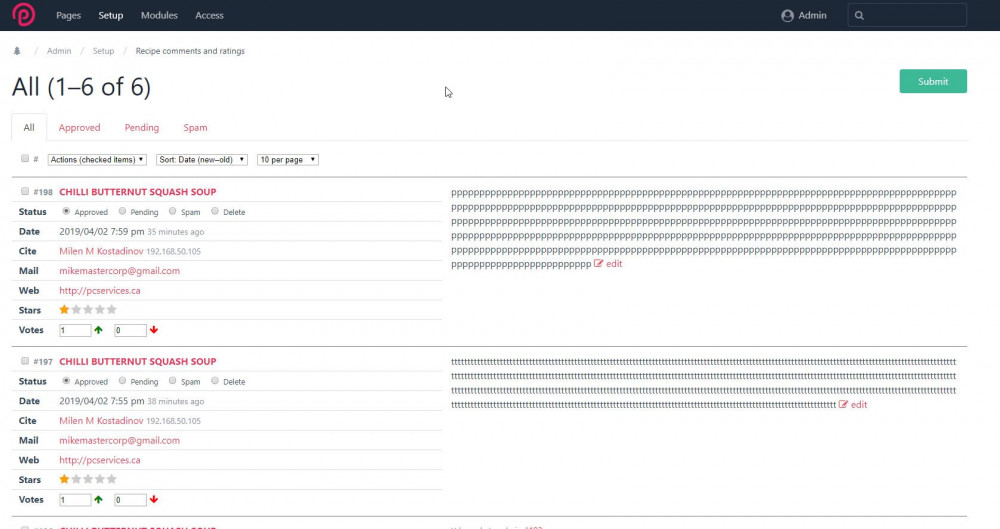Check the checkbox for comment #198
The height and width of the screenshot is (529, 1000).
point(25,191)
